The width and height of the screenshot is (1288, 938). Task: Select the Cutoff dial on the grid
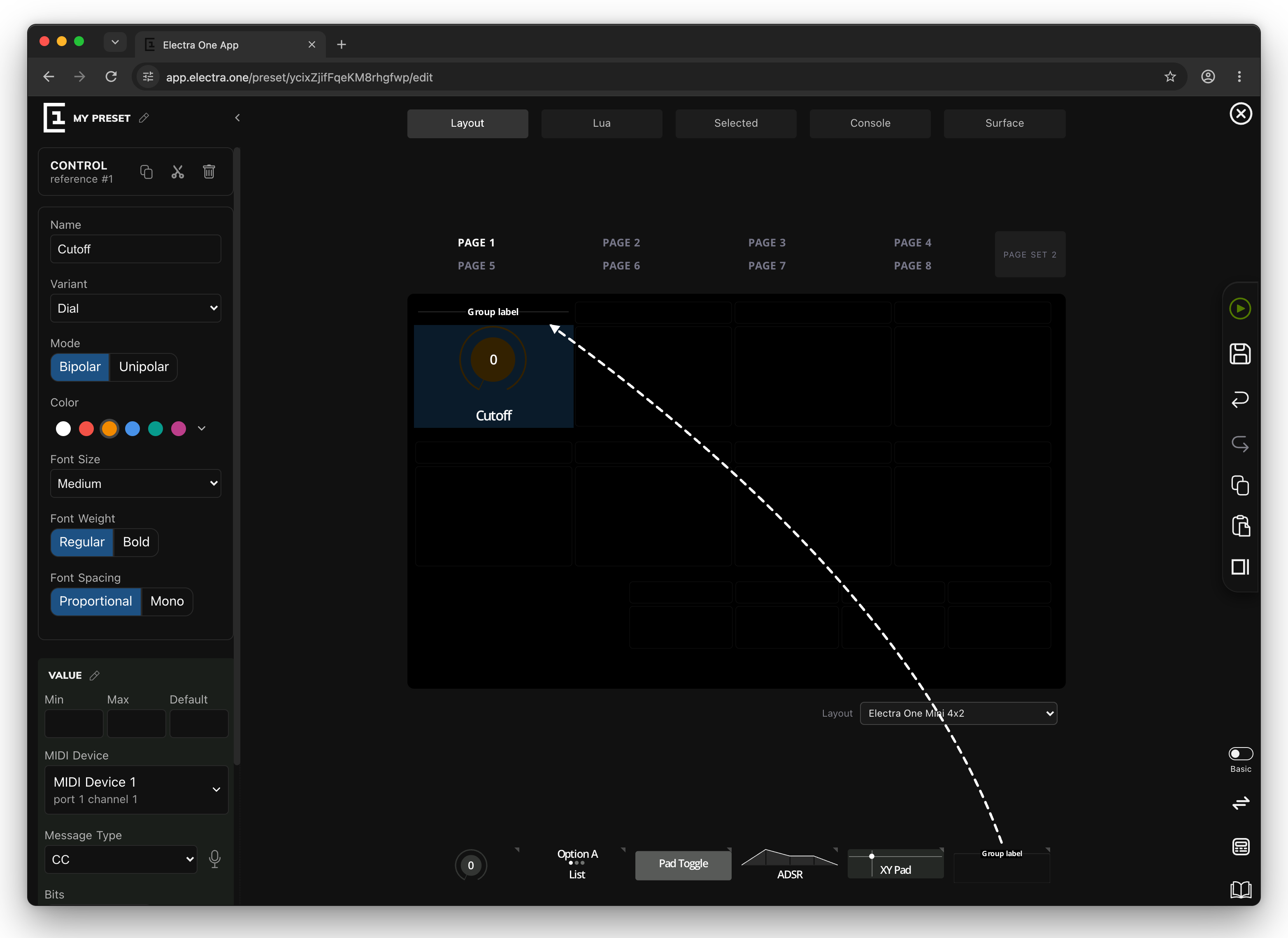[493, 376]
